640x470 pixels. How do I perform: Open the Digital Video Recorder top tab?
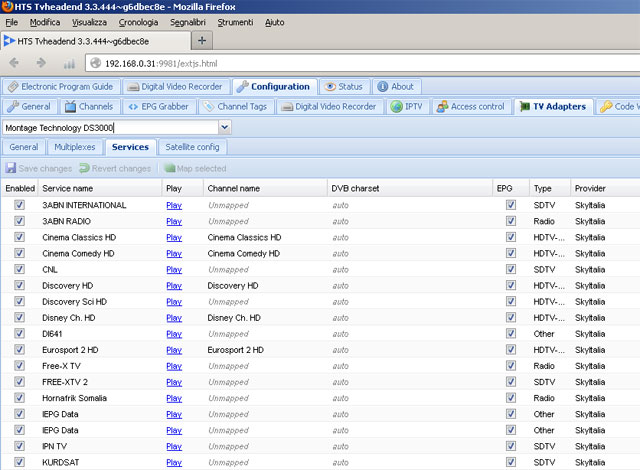[176, 86]
